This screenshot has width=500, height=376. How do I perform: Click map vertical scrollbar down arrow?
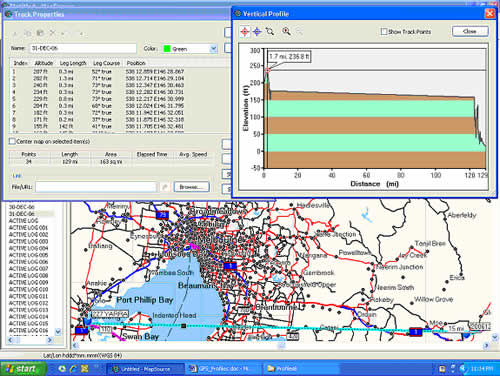(494, 338)
